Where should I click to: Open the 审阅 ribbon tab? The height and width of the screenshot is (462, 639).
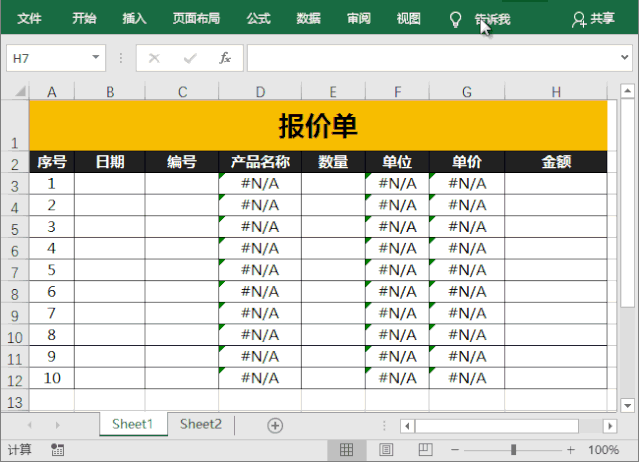(359, 19)
